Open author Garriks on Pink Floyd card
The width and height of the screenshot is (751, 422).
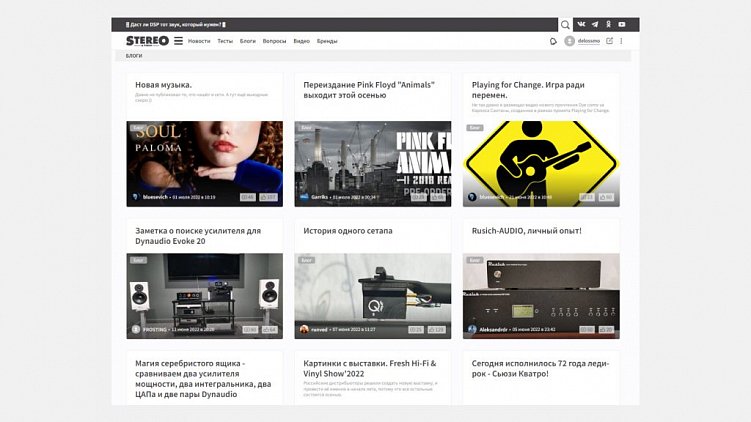319,197
